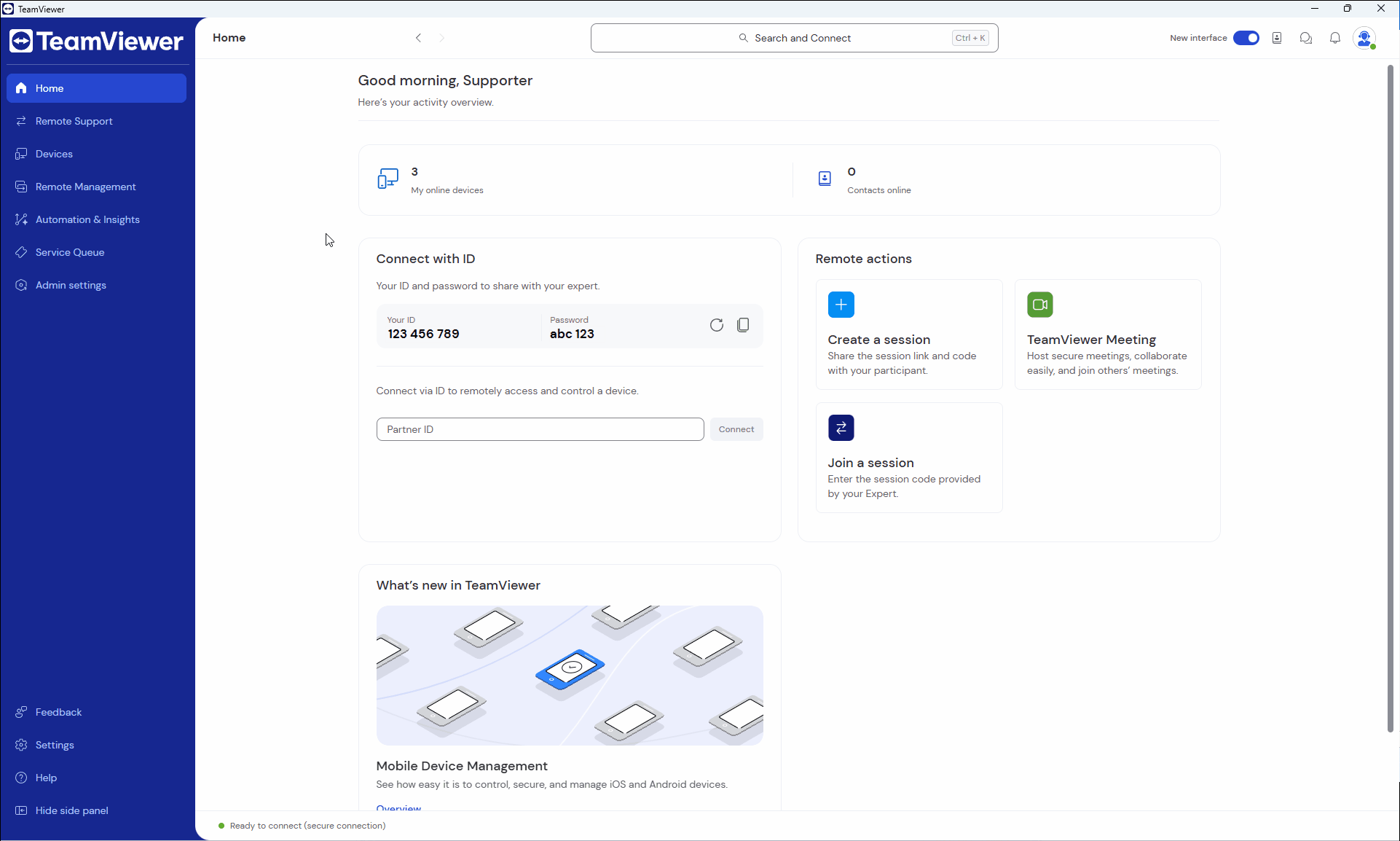Click the Join a session arrows icon

pos(841,428)
